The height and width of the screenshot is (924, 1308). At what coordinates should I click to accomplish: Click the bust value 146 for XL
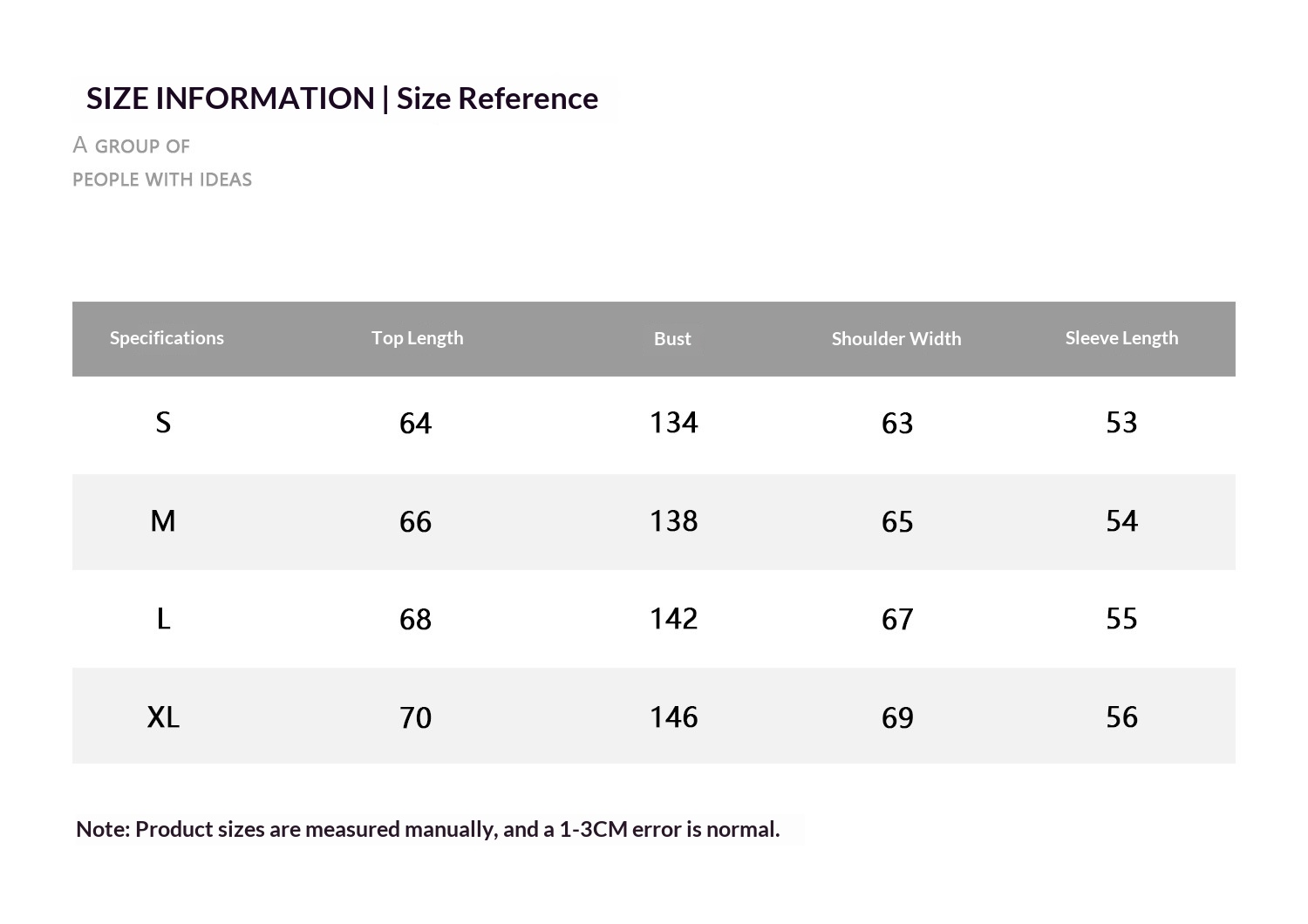coord(673,717)
